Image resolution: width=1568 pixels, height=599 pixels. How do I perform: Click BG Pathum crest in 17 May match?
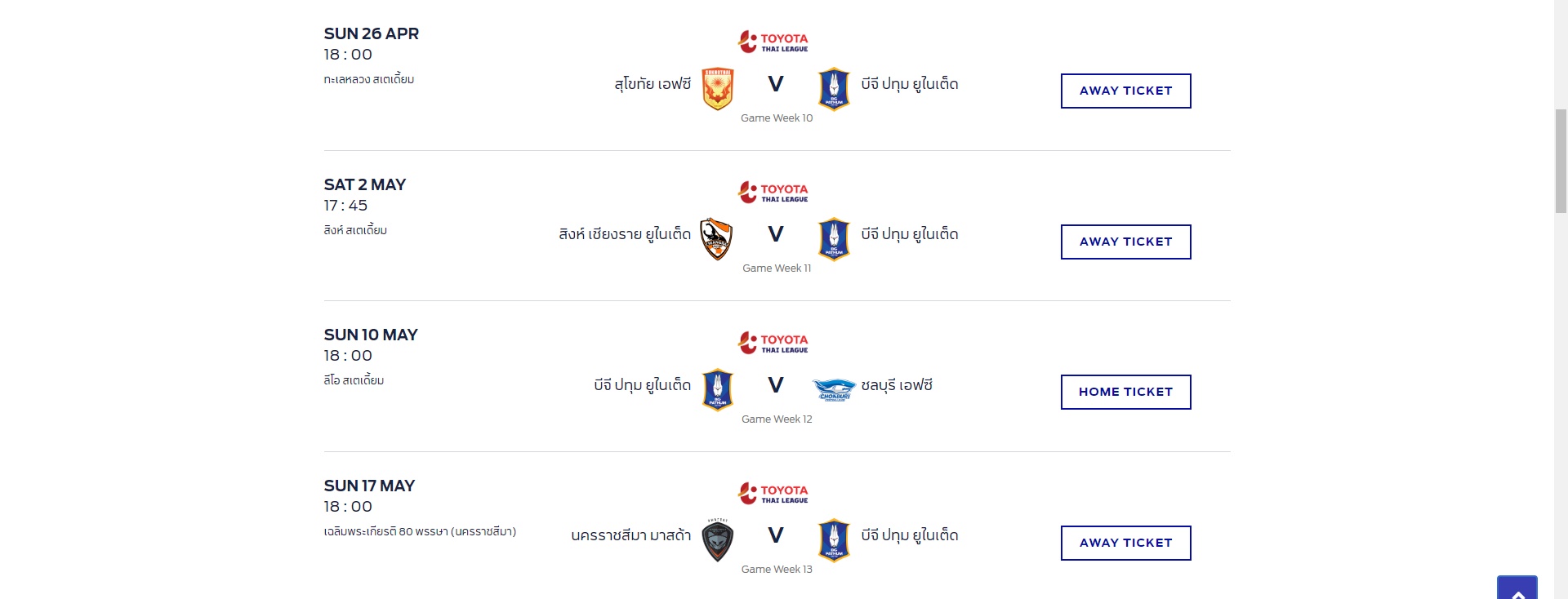click(x=834, y=540)
